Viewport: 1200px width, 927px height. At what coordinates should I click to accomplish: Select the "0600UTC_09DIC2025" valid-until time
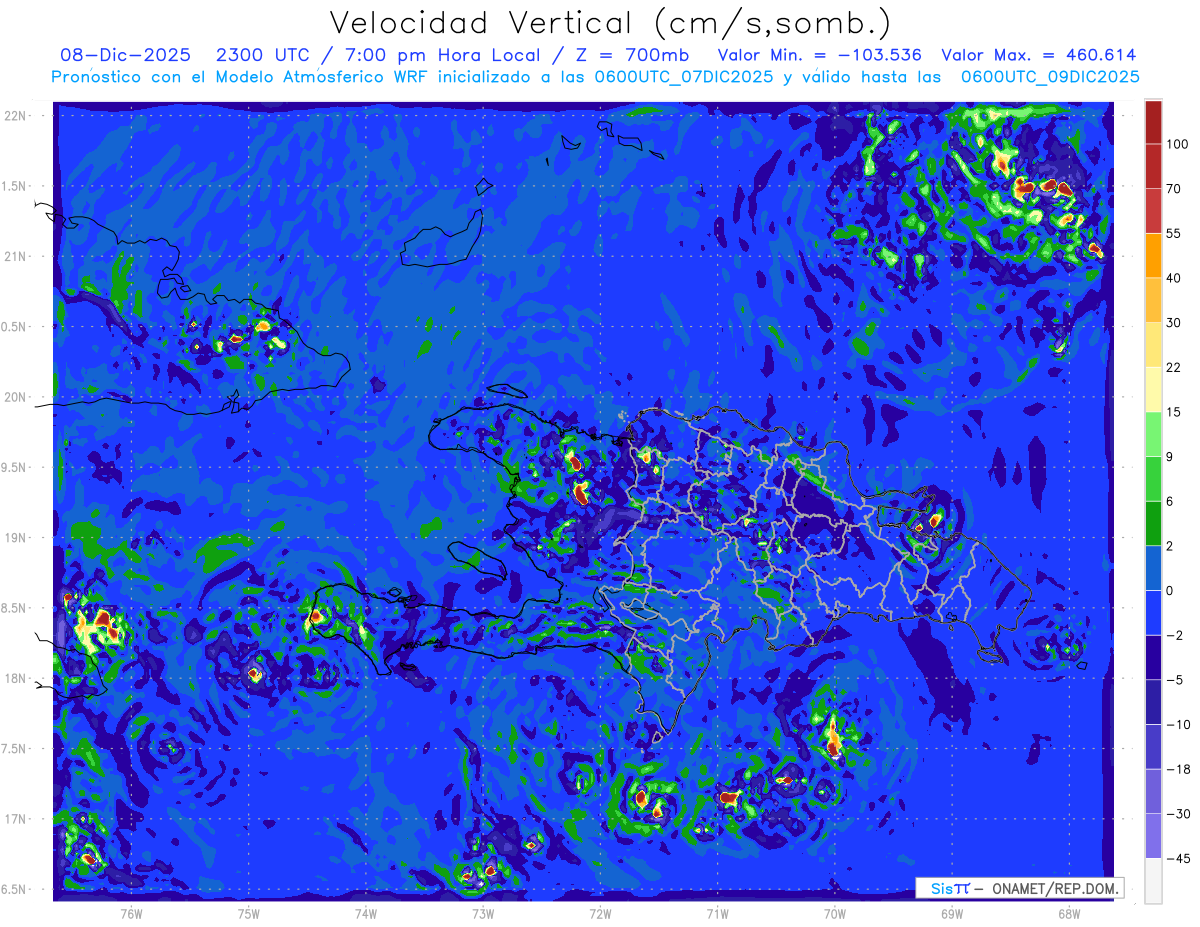click(x=1050, y=77)
